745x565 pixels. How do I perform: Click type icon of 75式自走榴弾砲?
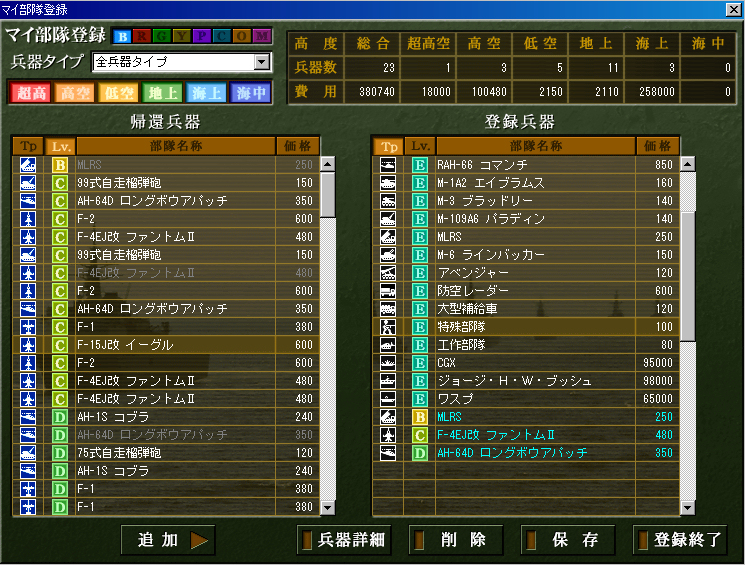[28, 453]
